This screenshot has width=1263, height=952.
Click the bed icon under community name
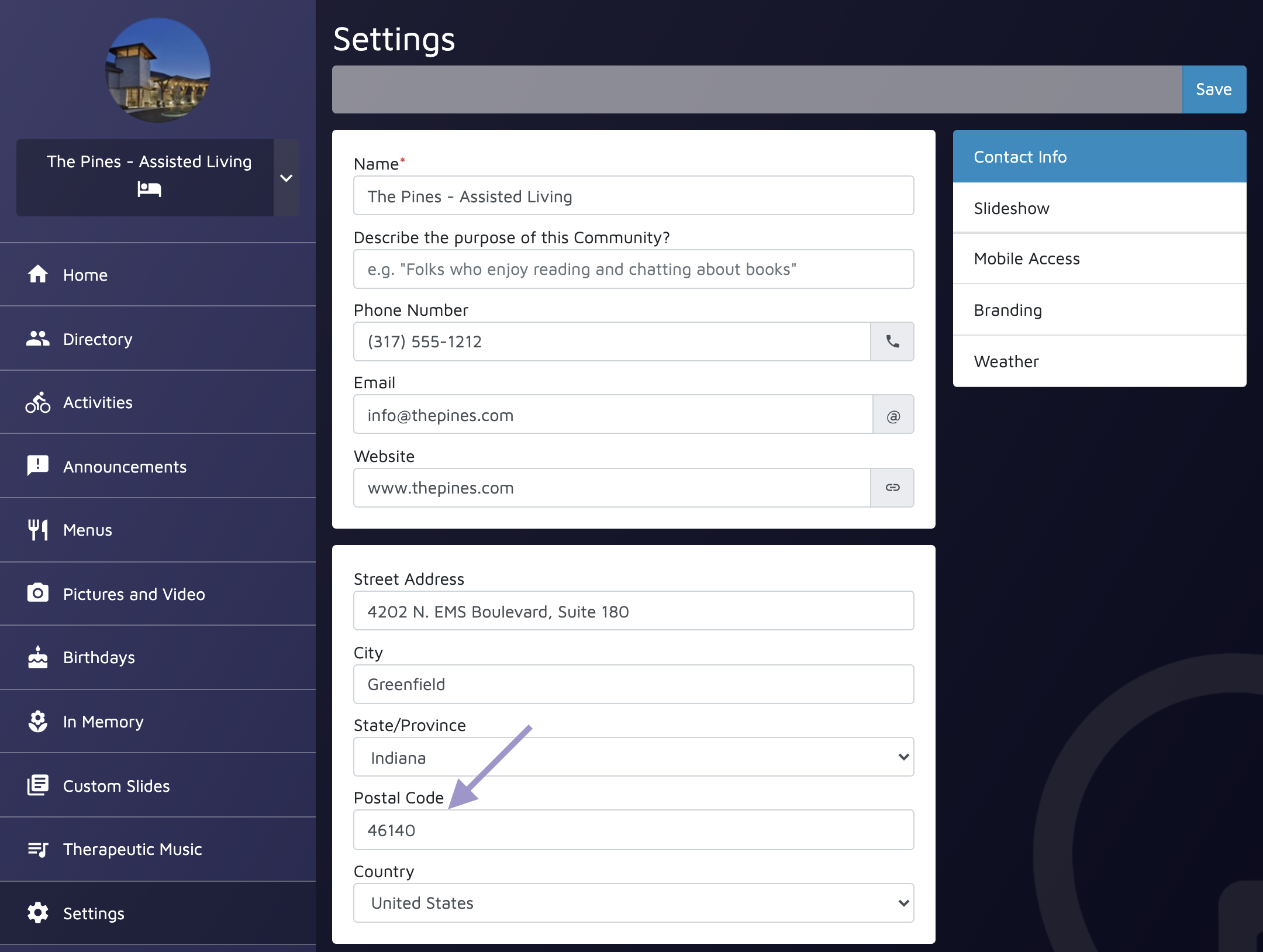(x=149, y=189)
